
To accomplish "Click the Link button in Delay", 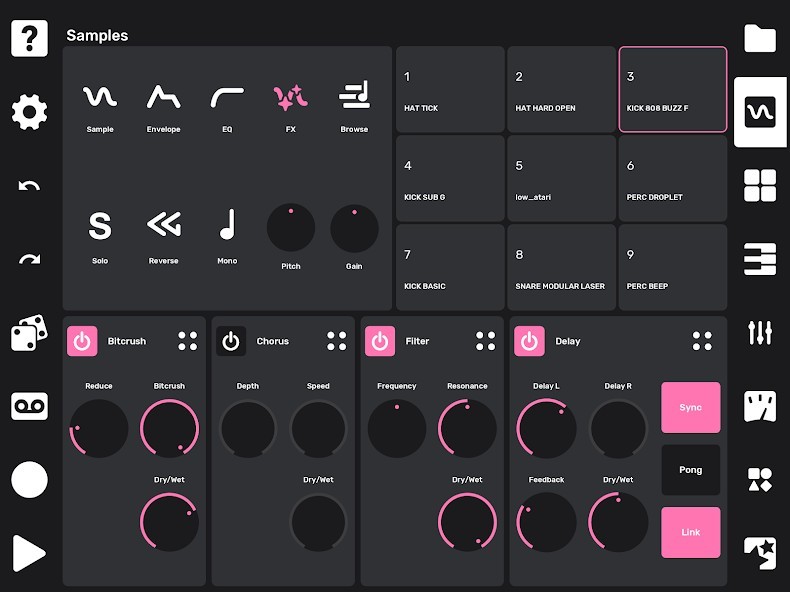I will click(690, 532).
